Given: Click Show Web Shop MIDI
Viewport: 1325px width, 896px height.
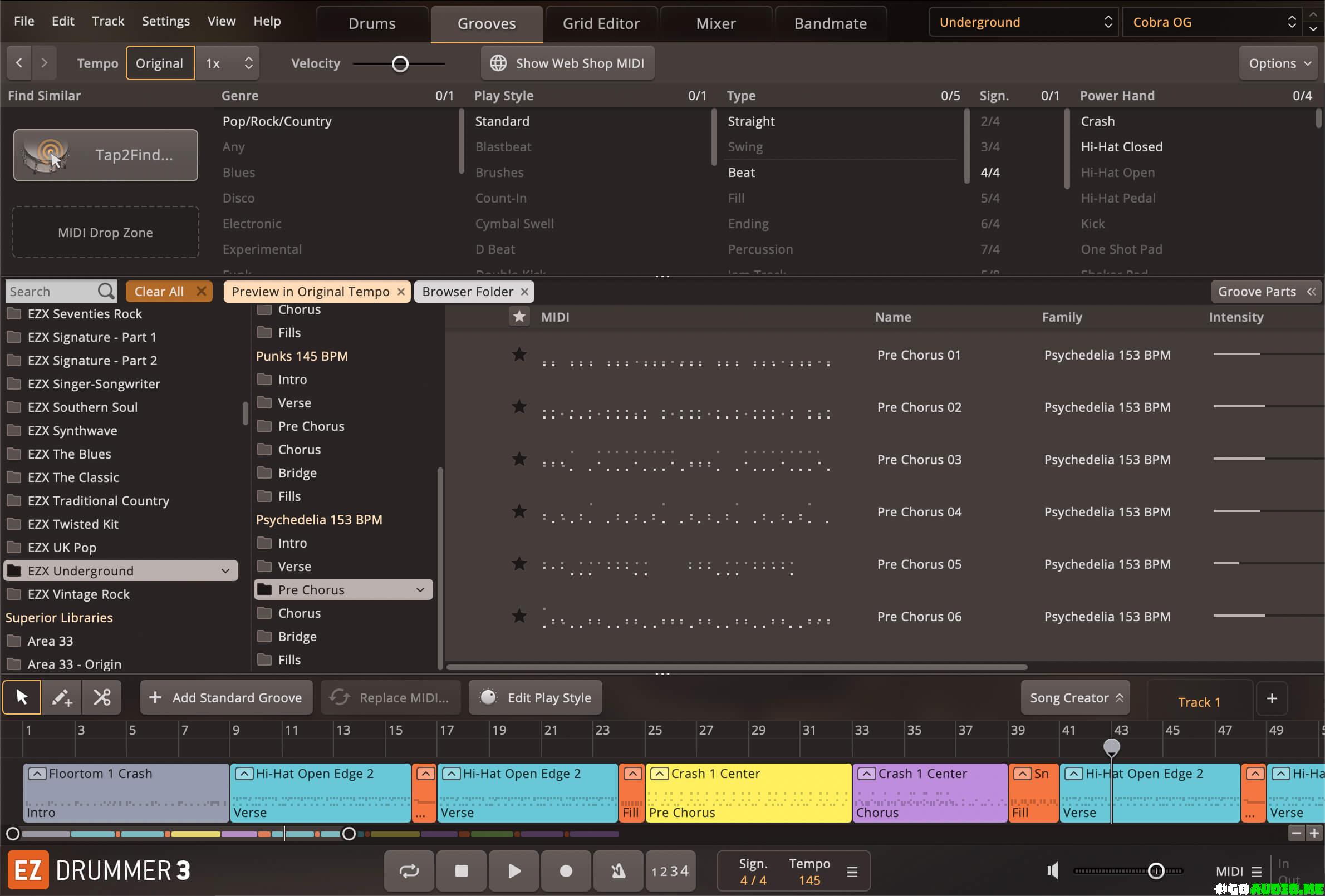Looking at the screenshot, I should tap(567, 63).
